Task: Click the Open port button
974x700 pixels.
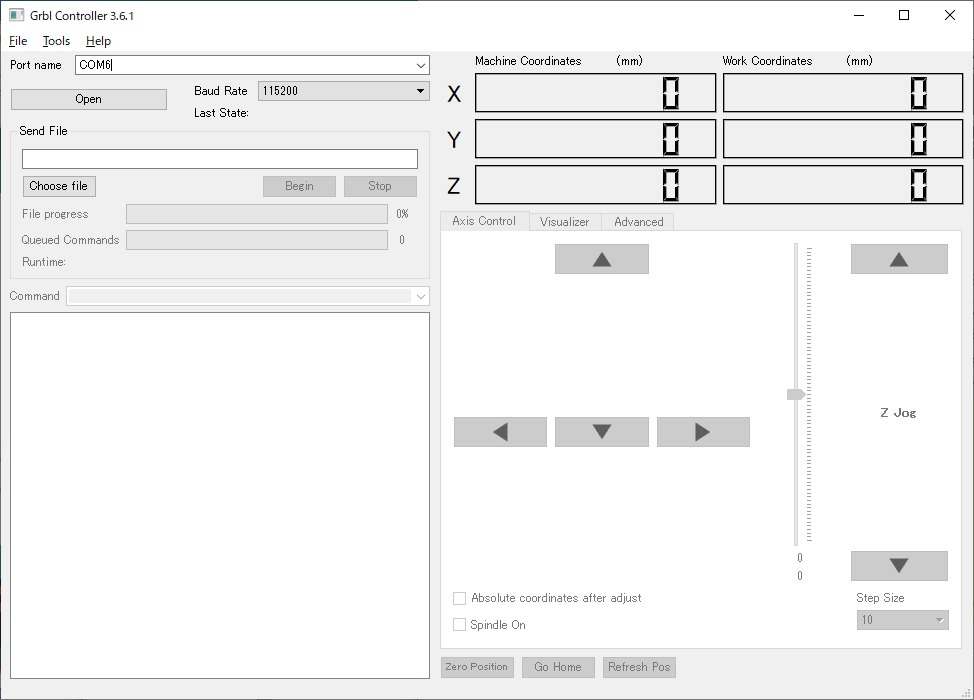Action: pos(89,99)
